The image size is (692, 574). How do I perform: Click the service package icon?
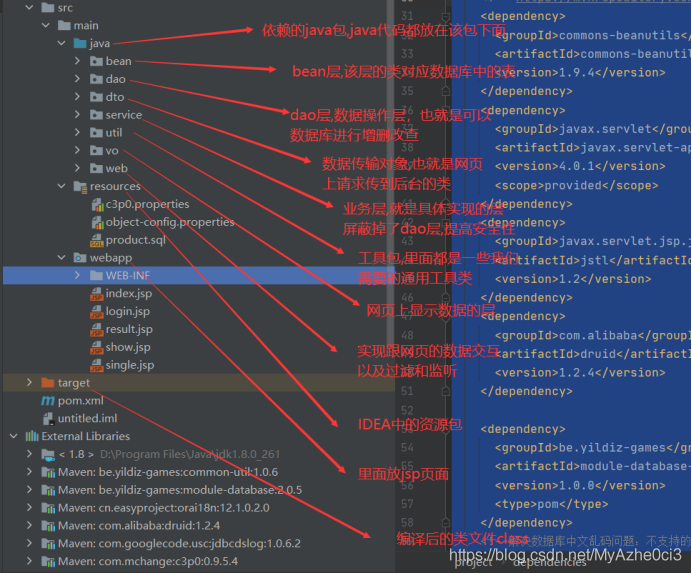point(96,115)
